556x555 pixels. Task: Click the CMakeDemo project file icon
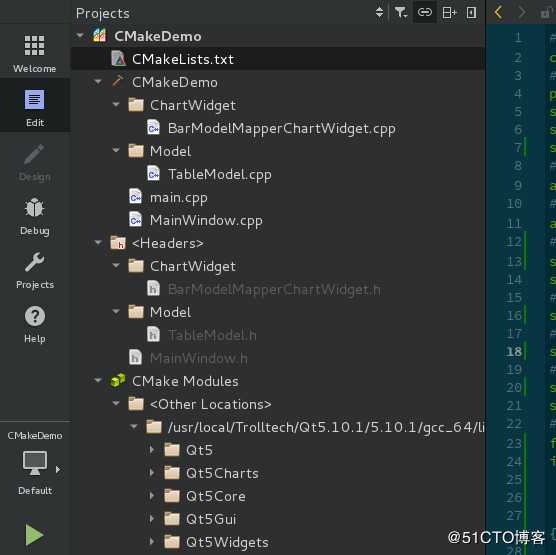click(100, 35)
